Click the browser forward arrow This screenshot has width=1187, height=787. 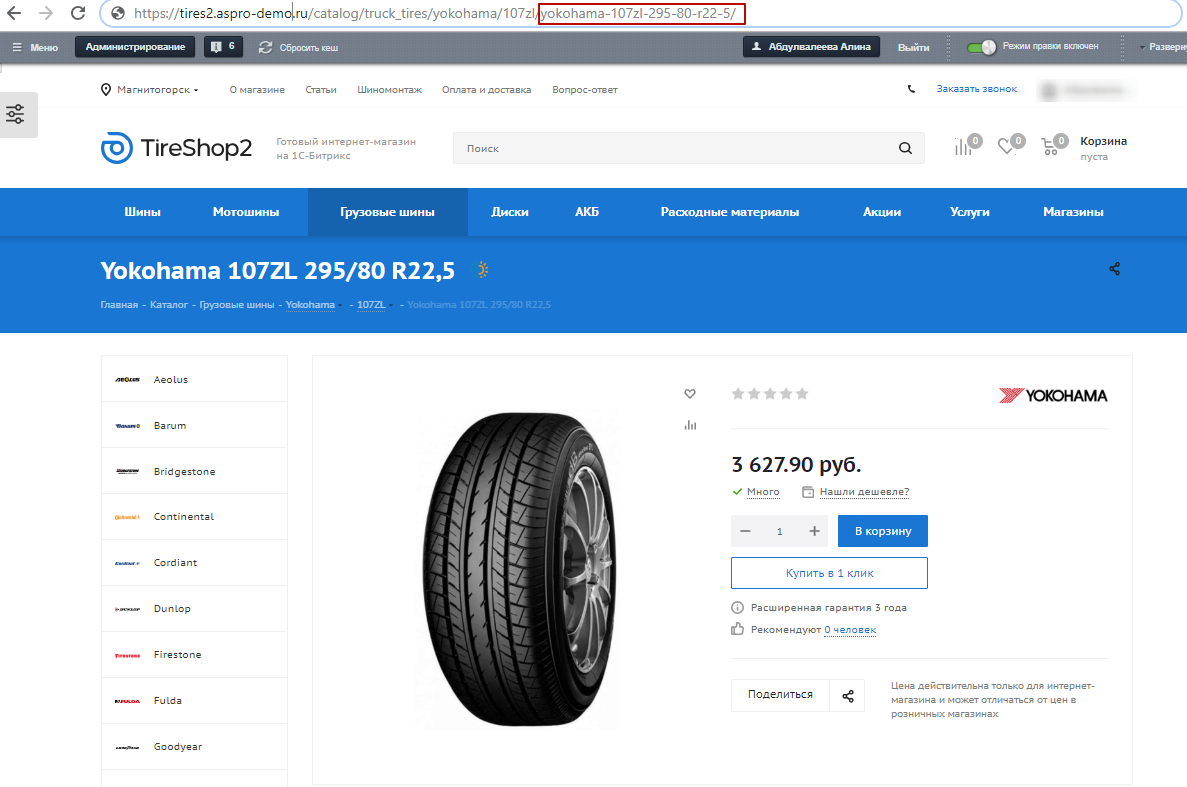click(x=45, y=13)
